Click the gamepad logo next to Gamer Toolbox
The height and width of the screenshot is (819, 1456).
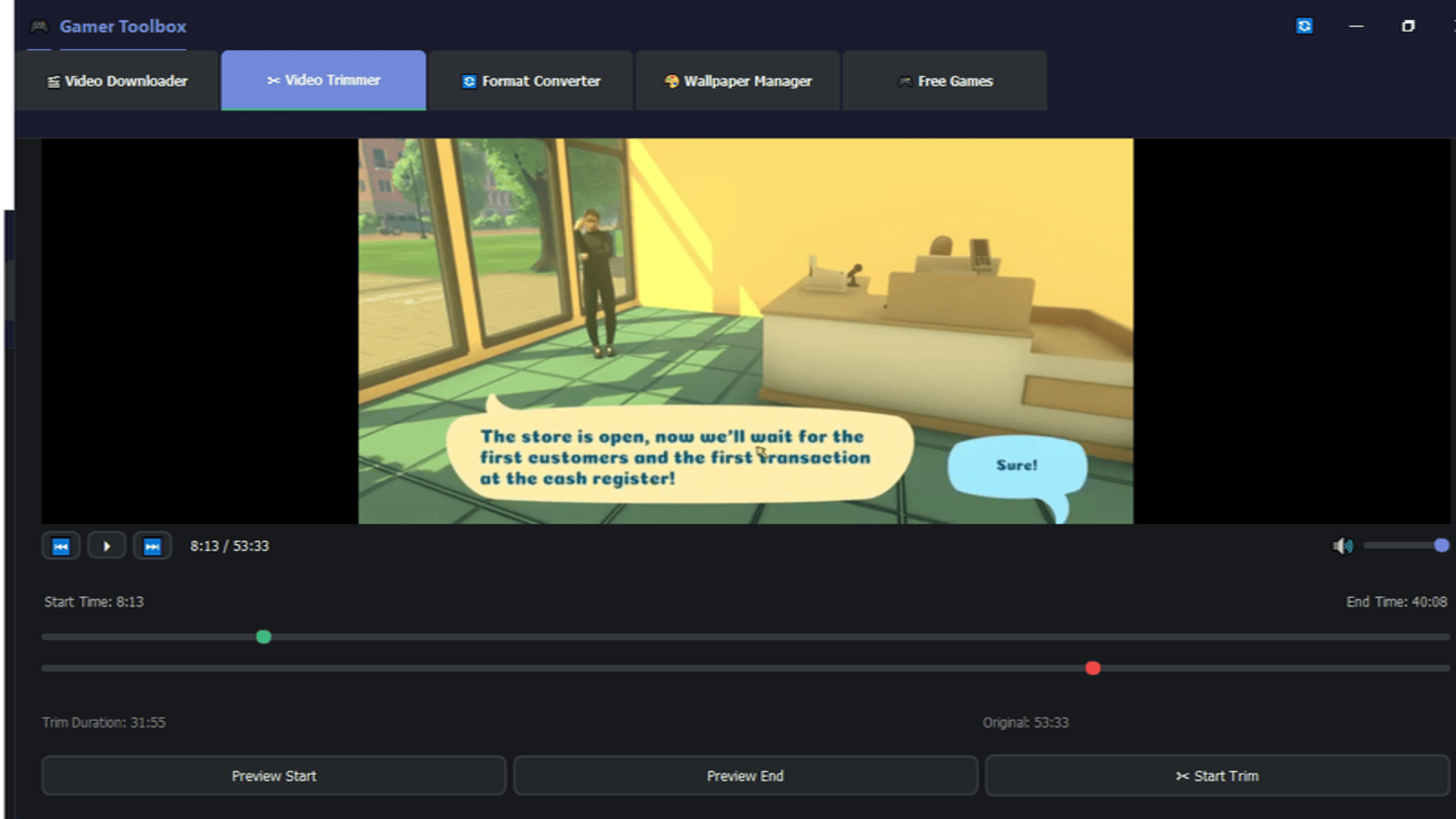38,26
